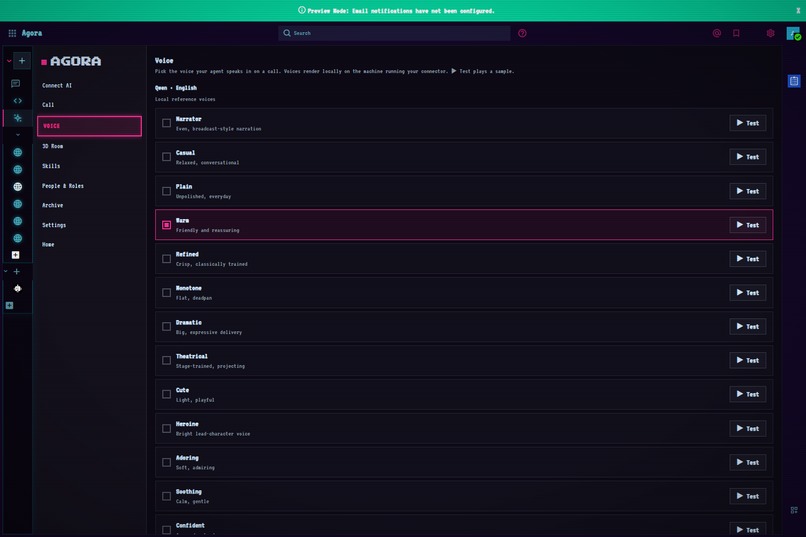Screen dimensions: 806x537
Task: Test the Narrator voice sample
Action: coord(747,123)
